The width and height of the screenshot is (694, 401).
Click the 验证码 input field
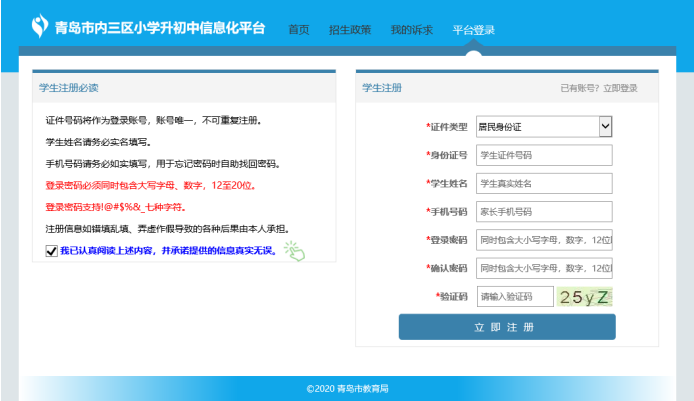(x=514, y=297)
